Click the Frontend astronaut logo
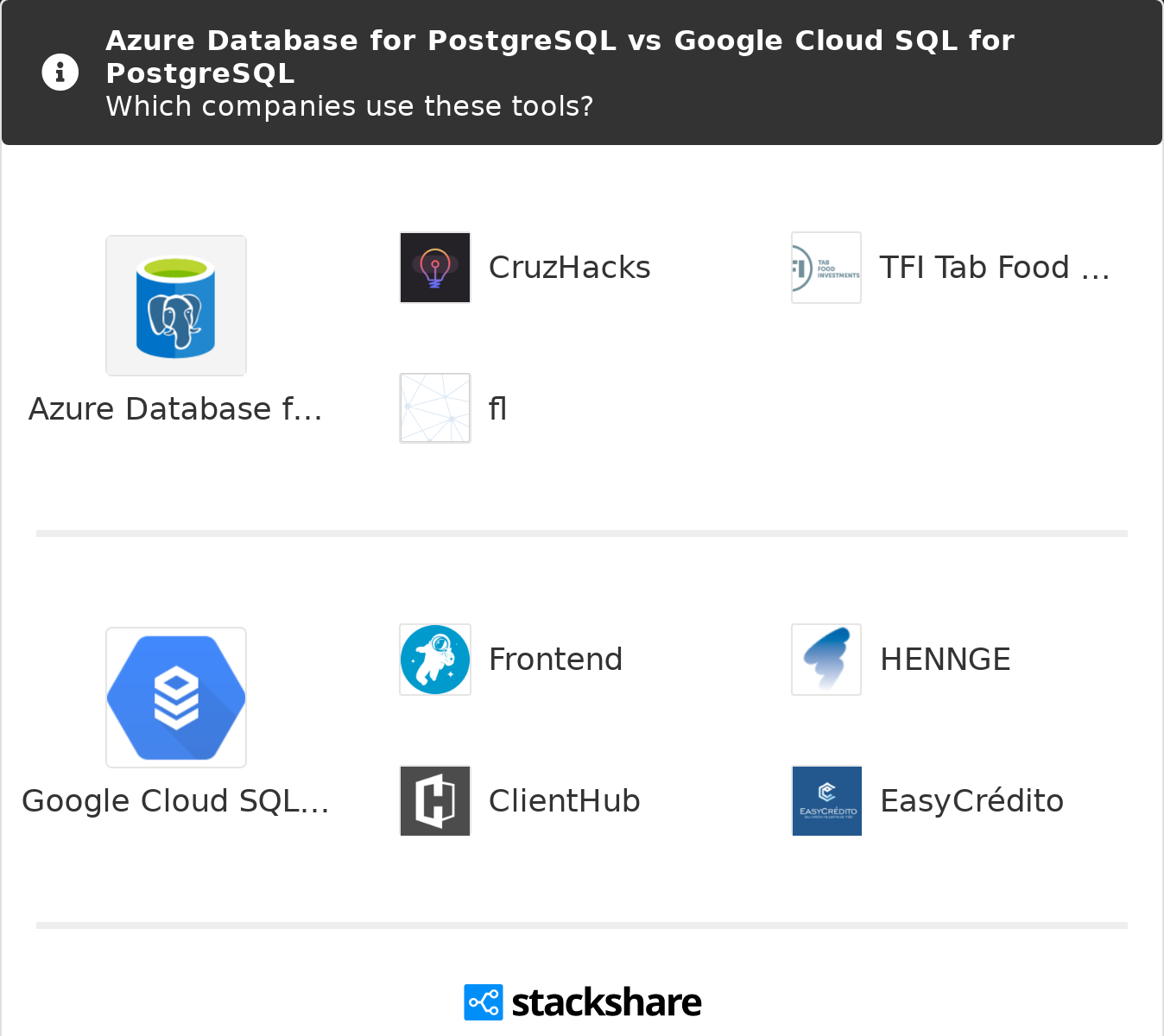 pos(435,660)
